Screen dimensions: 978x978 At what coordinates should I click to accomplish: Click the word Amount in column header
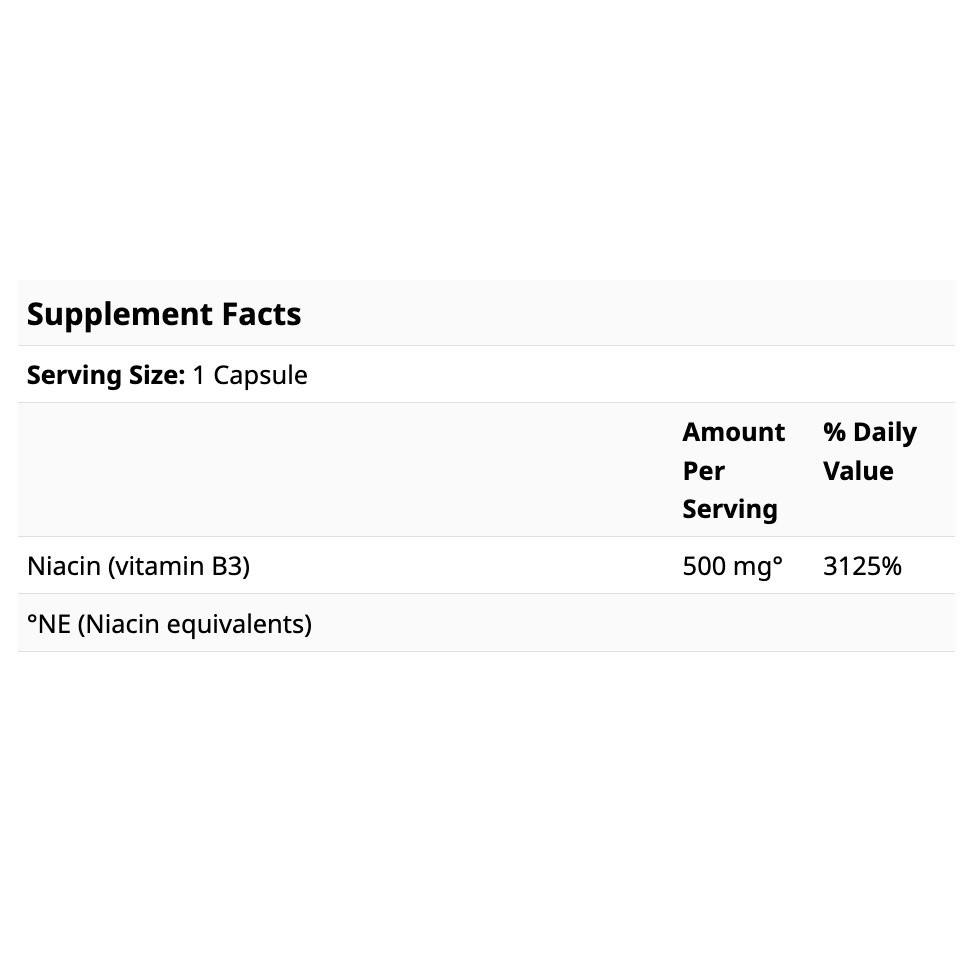click(x=733, y=432)
